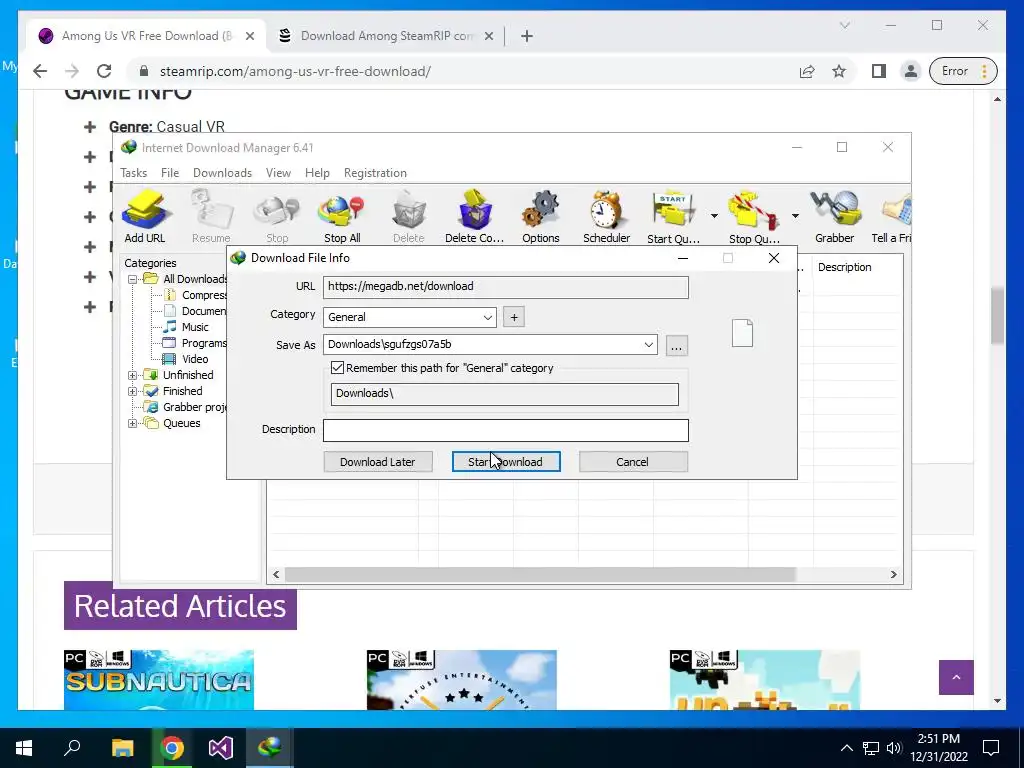Click IDM list scroll right arrow
The width and height of the screenshot is (1024, 768).
[x=893, y=575]
